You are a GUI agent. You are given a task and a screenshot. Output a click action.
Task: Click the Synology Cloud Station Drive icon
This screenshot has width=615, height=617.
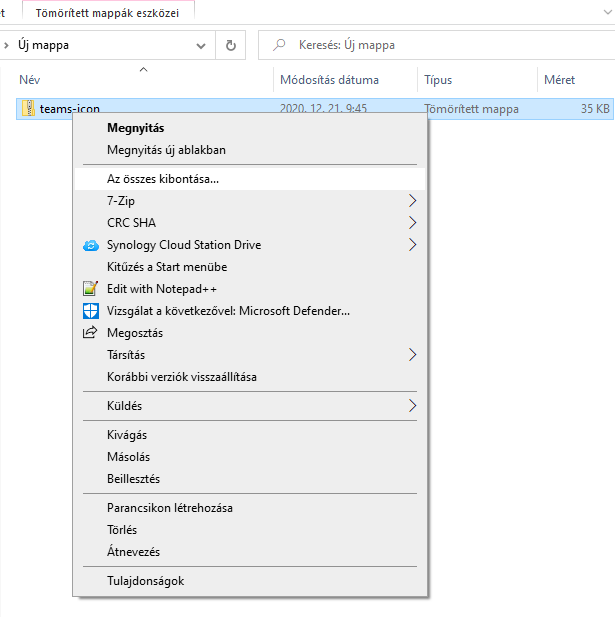[x=90, y=245]
